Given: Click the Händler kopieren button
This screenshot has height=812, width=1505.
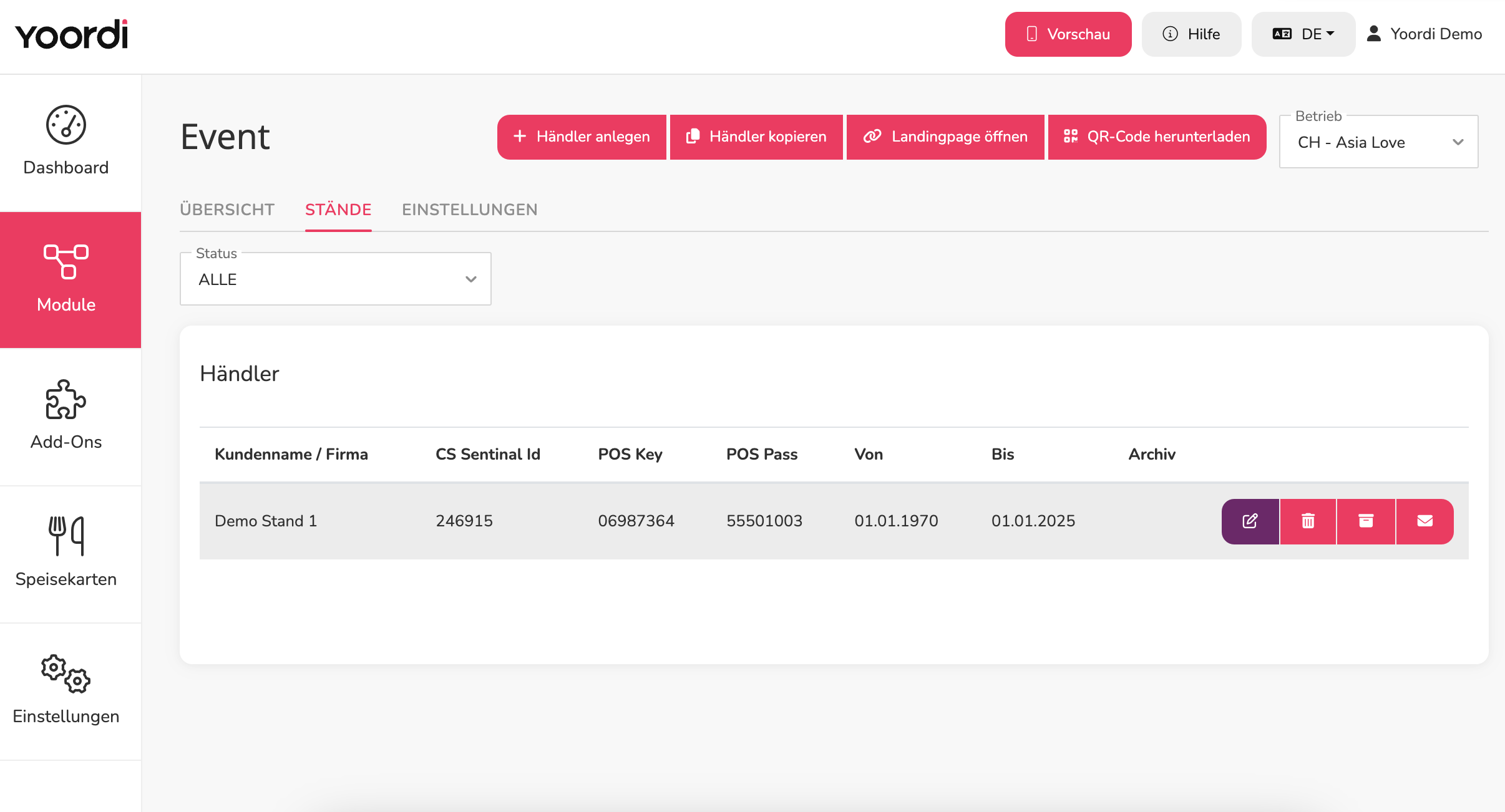Looking at the screenshot, I should point(756,137).
